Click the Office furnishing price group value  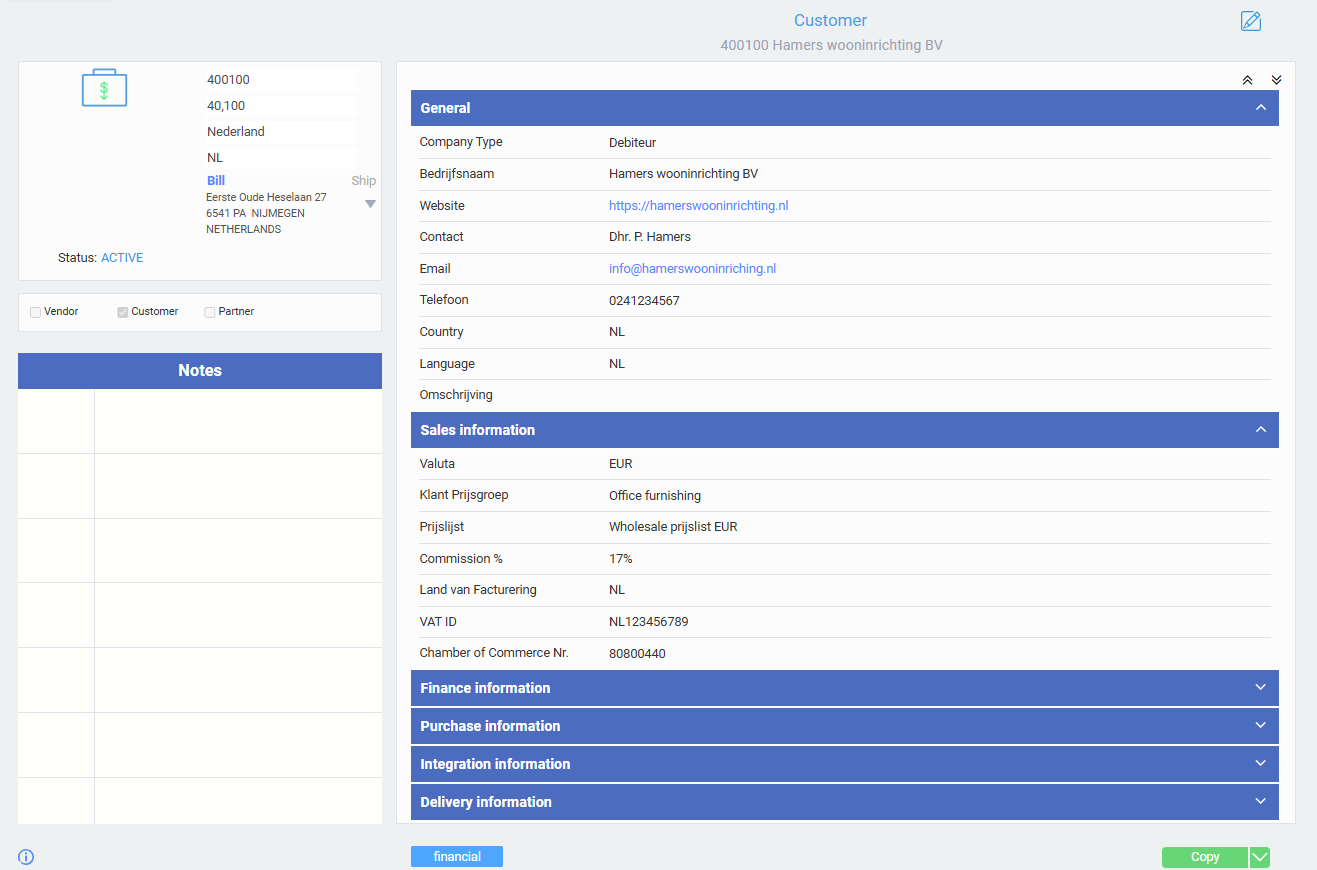click(655, 496)
